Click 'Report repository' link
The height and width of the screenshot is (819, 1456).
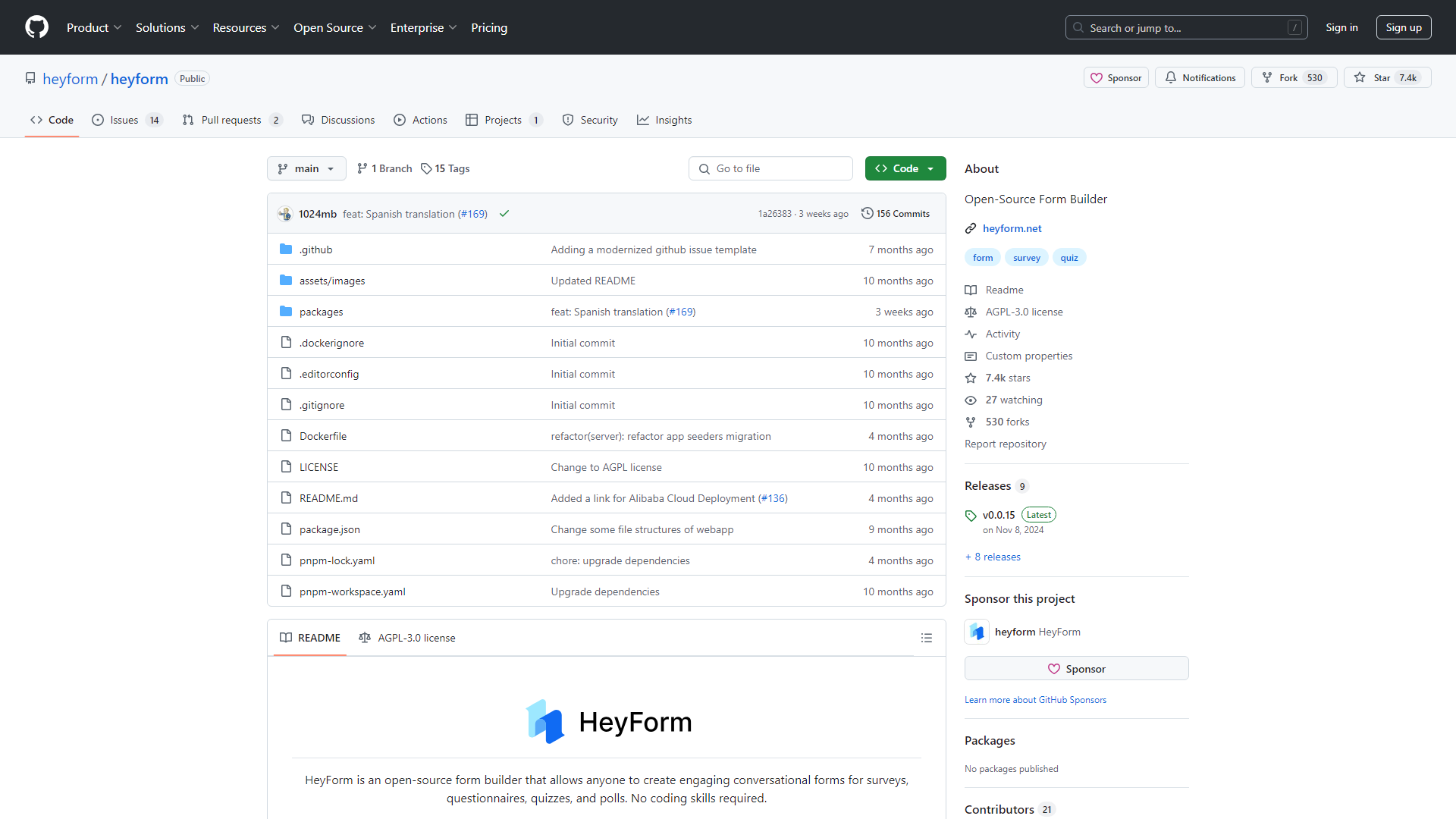pos(1006,444)
